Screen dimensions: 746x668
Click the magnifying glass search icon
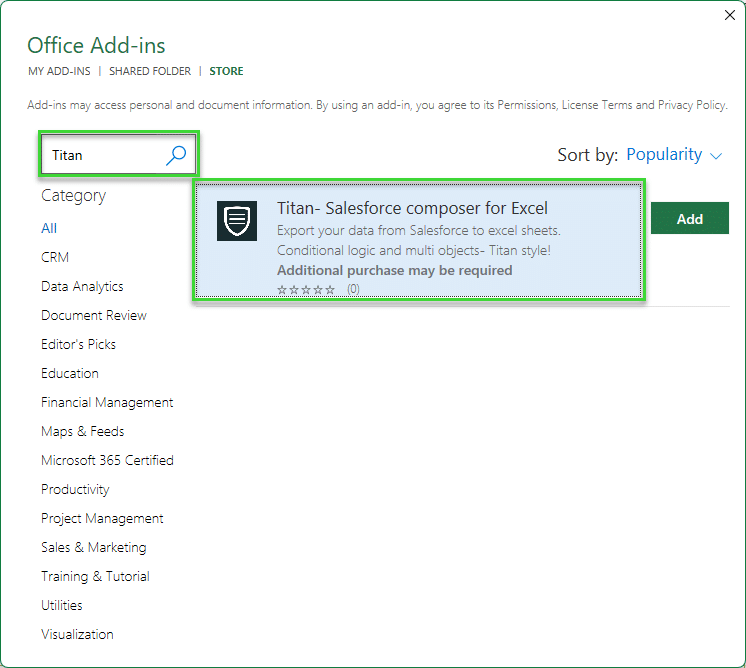176,155
